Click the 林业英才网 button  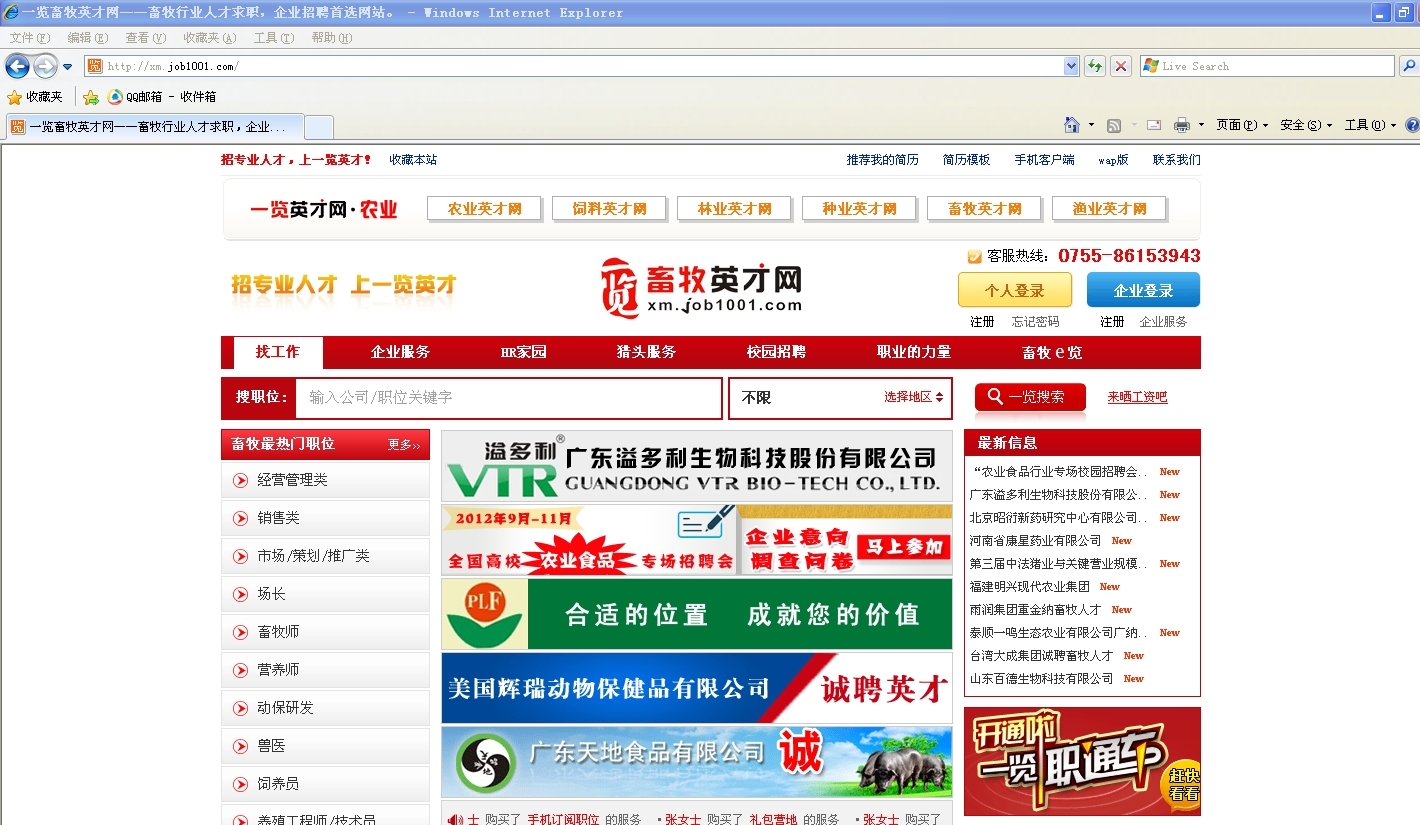coord(735,209)
